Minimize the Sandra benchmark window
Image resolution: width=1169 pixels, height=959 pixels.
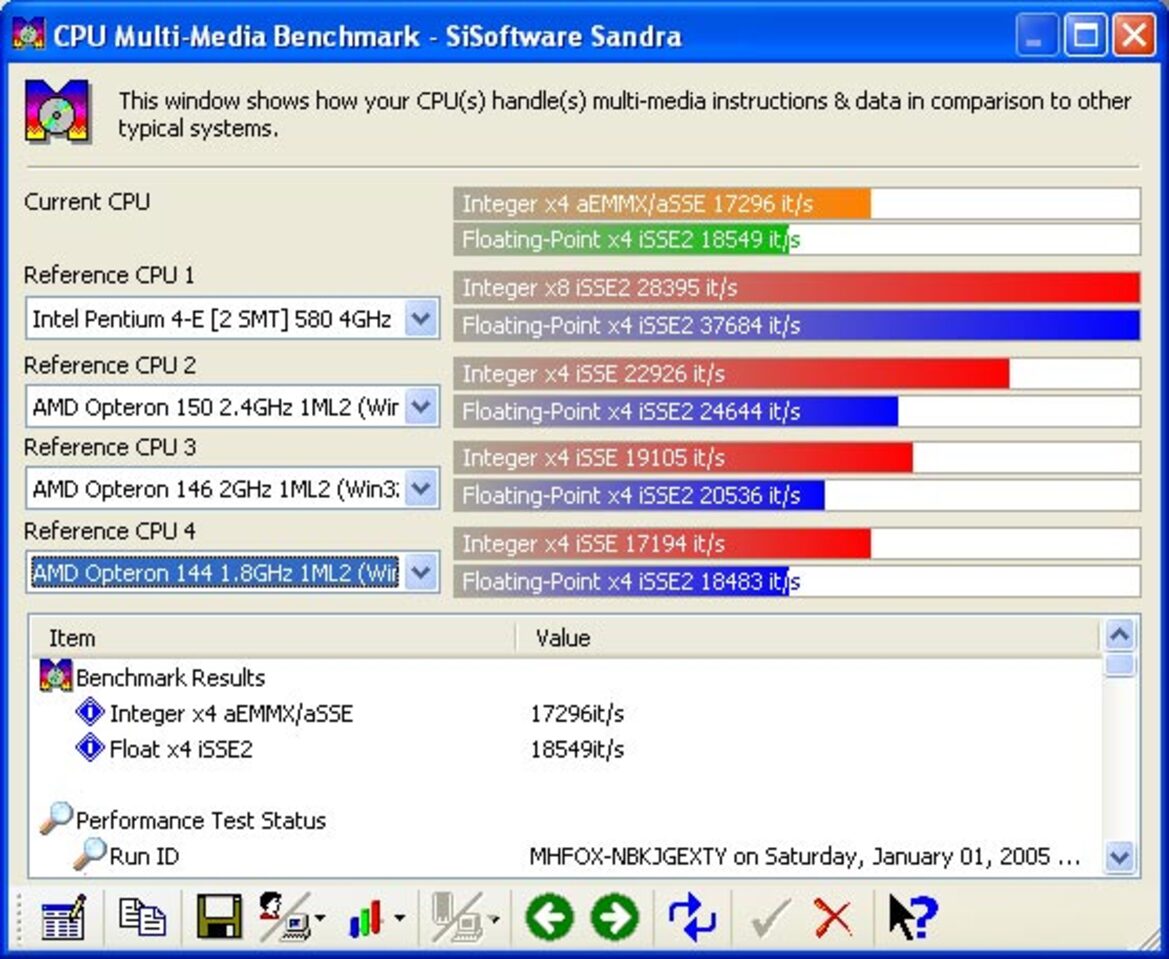point(1036,35)
